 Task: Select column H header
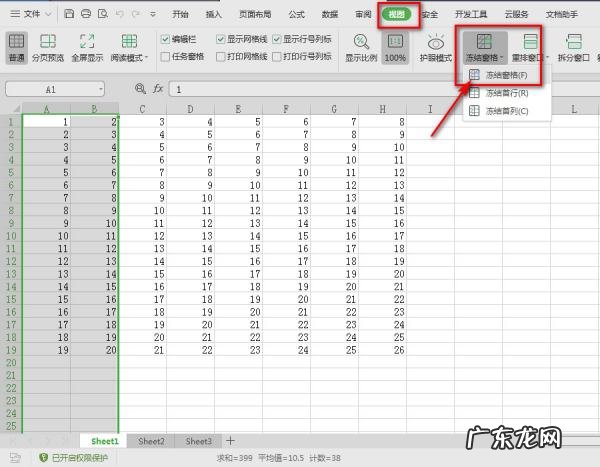click(x=382, y=109)
